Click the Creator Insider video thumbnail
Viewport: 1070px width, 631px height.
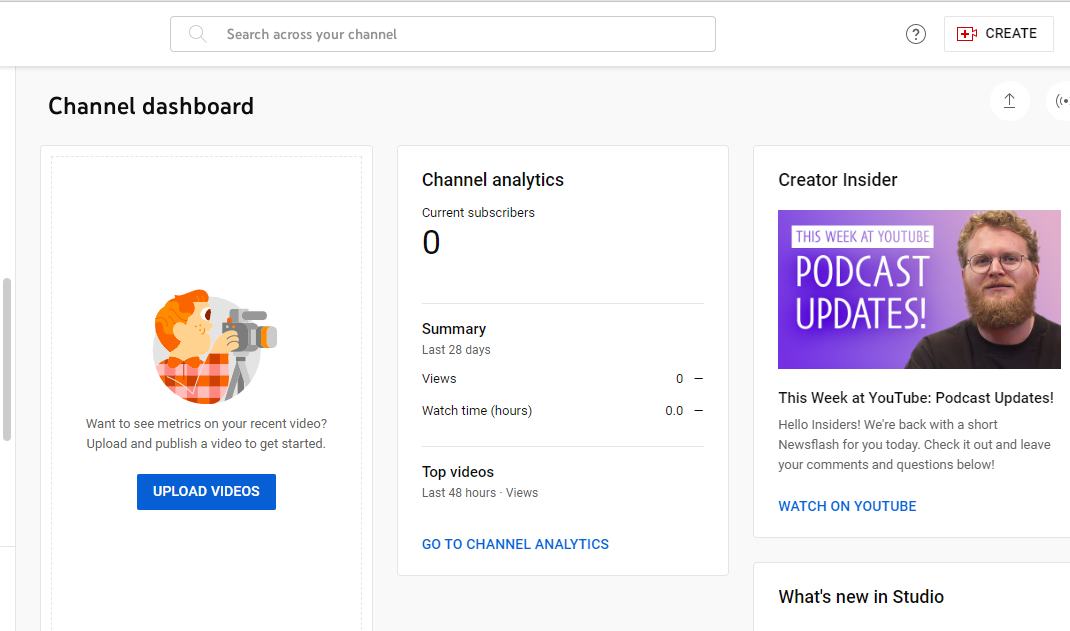coord(918,289)
